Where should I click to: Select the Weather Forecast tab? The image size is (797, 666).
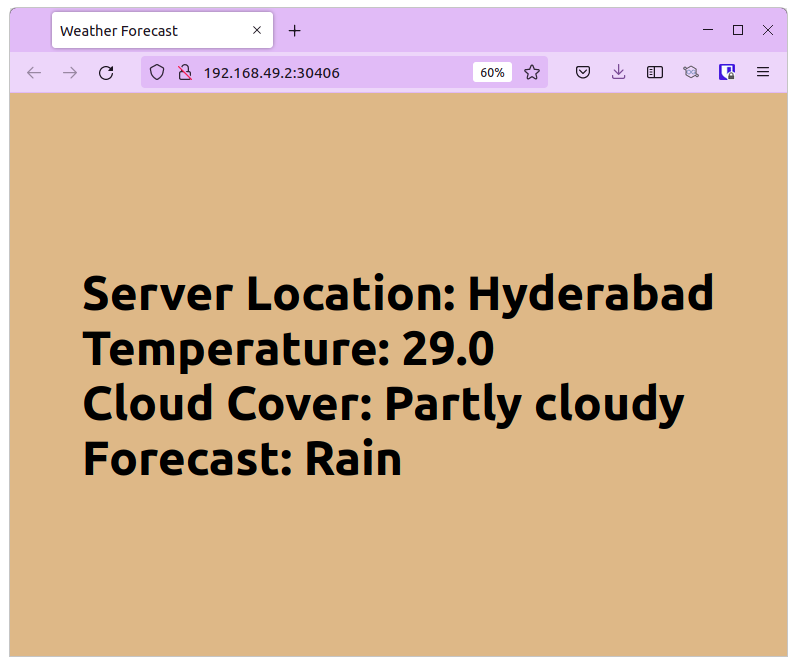[162, 31]
